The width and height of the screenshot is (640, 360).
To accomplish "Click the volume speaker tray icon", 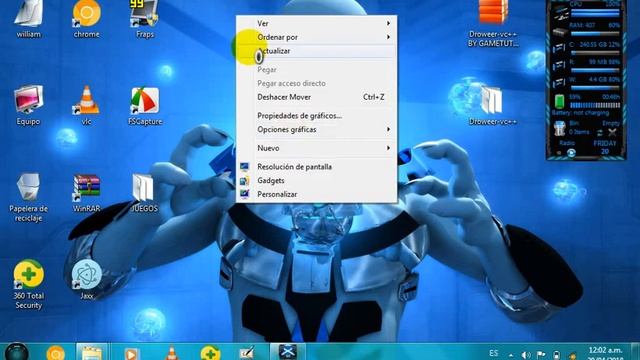I will click(x=526, y=355).
